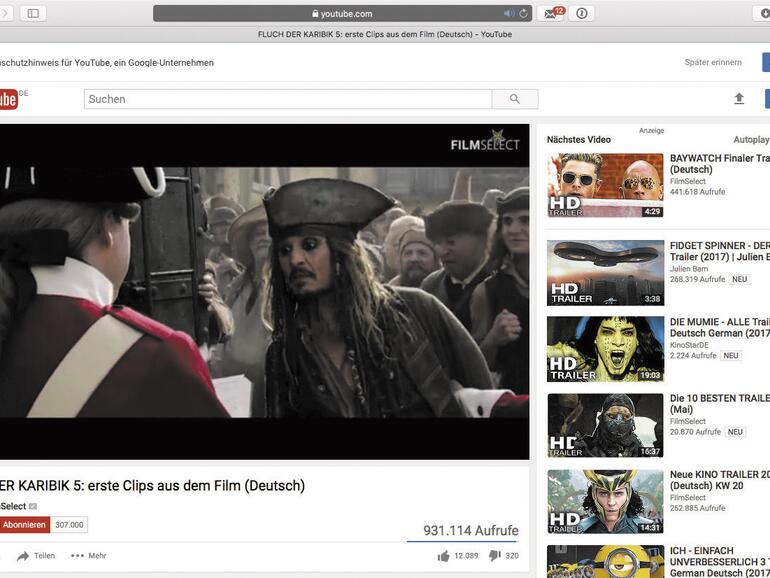This screenshot has height=578, width=770.
Task: Click the Teilen share arrow icon
Action: 23,556
